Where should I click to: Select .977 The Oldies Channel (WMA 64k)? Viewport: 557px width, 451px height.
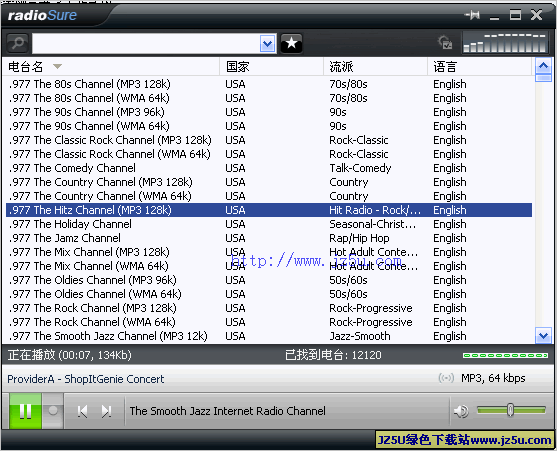coord(269,294)
